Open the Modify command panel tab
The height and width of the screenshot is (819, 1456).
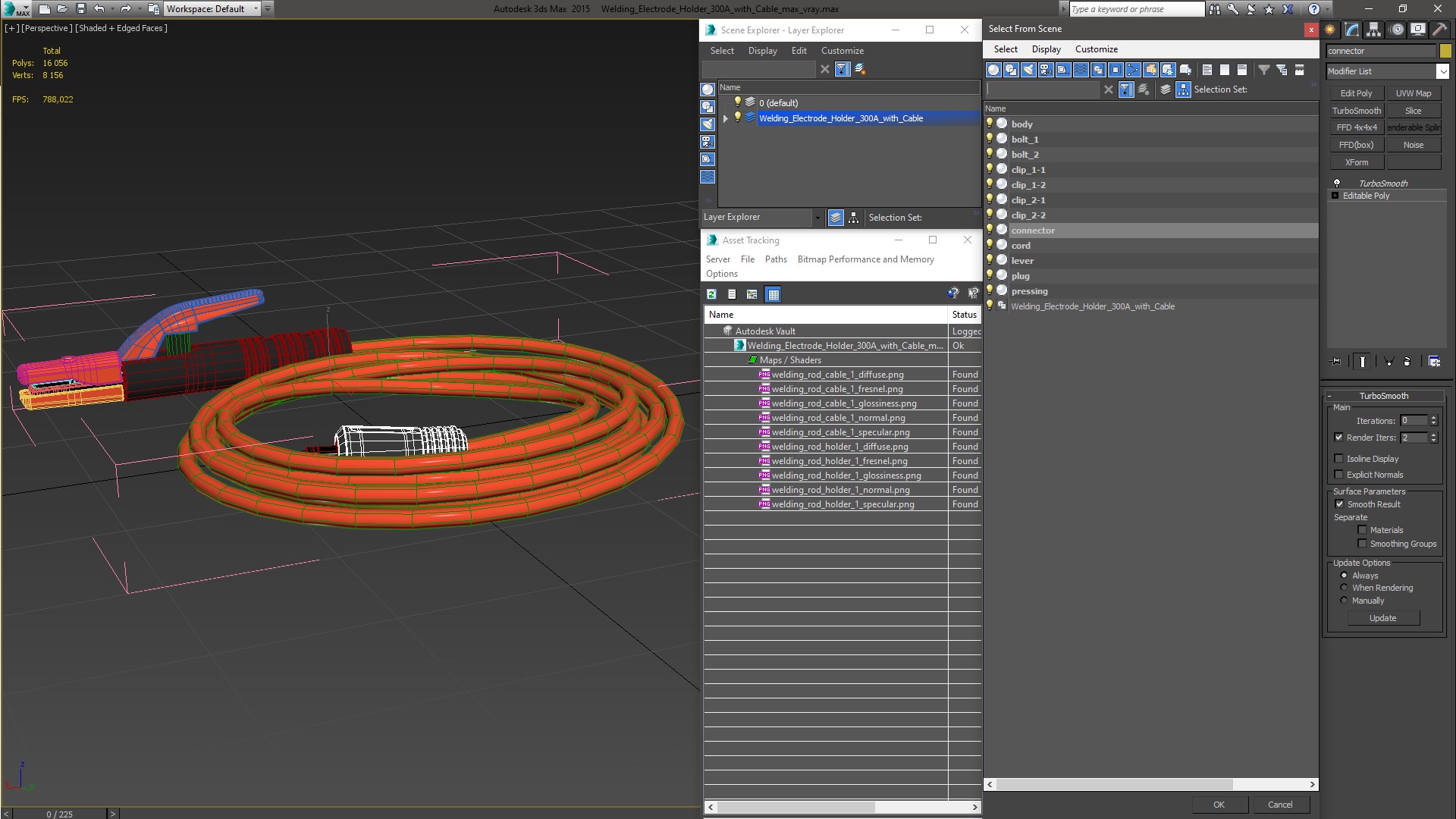coord(1352,30)
